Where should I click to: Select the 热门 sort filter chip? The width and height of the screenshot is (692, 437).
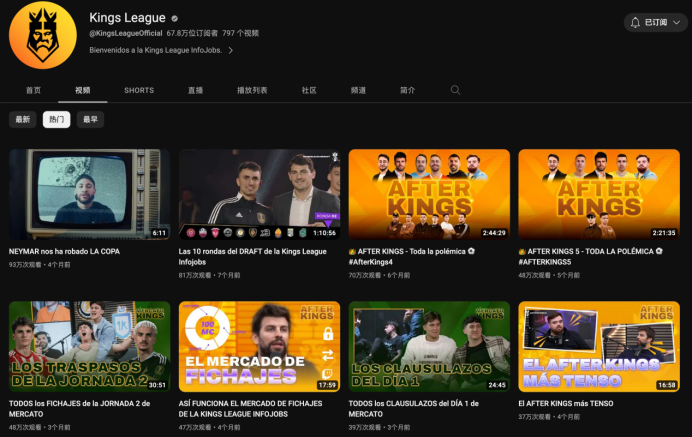tap(56, 119)
